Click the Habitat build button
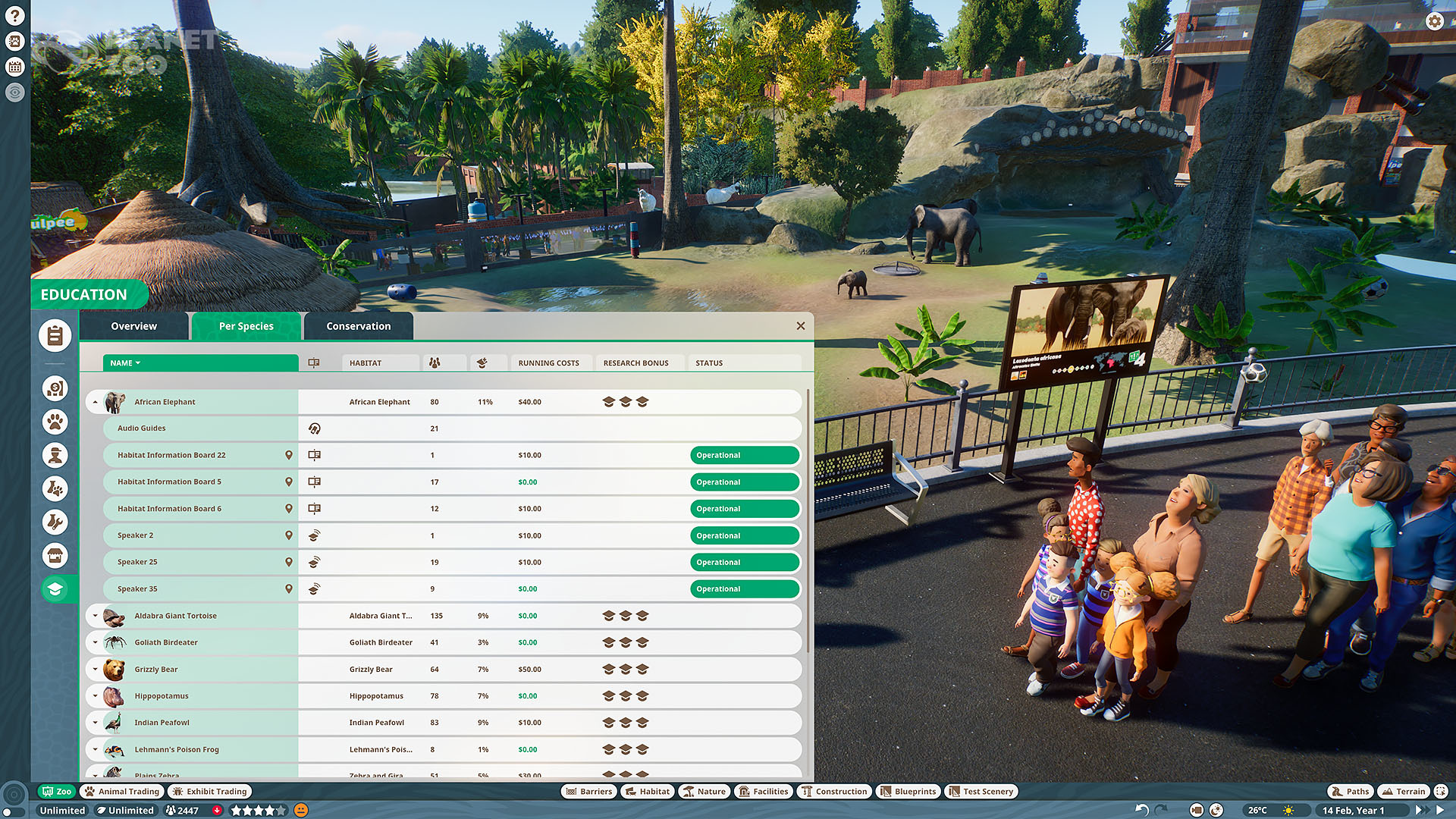 [648, 791]
